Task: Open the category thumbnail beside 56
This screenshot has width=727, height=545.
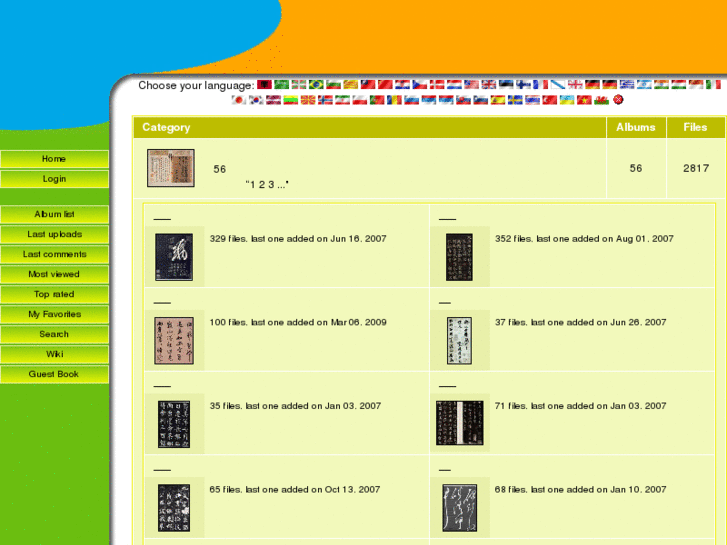Action: [x=171, y=168]
